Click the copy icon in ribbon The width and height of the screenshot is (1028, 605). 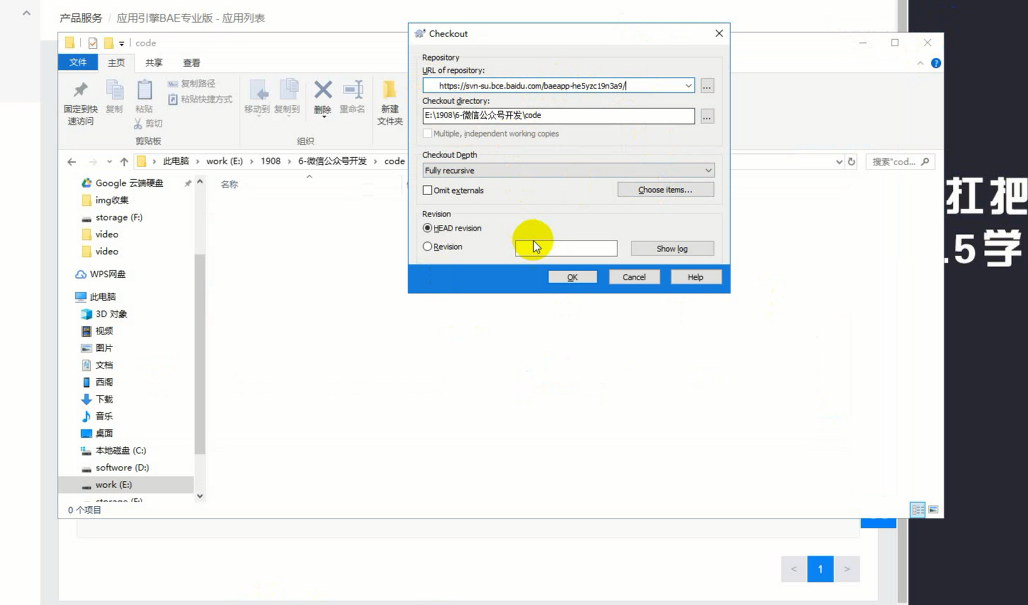point(114,91)
